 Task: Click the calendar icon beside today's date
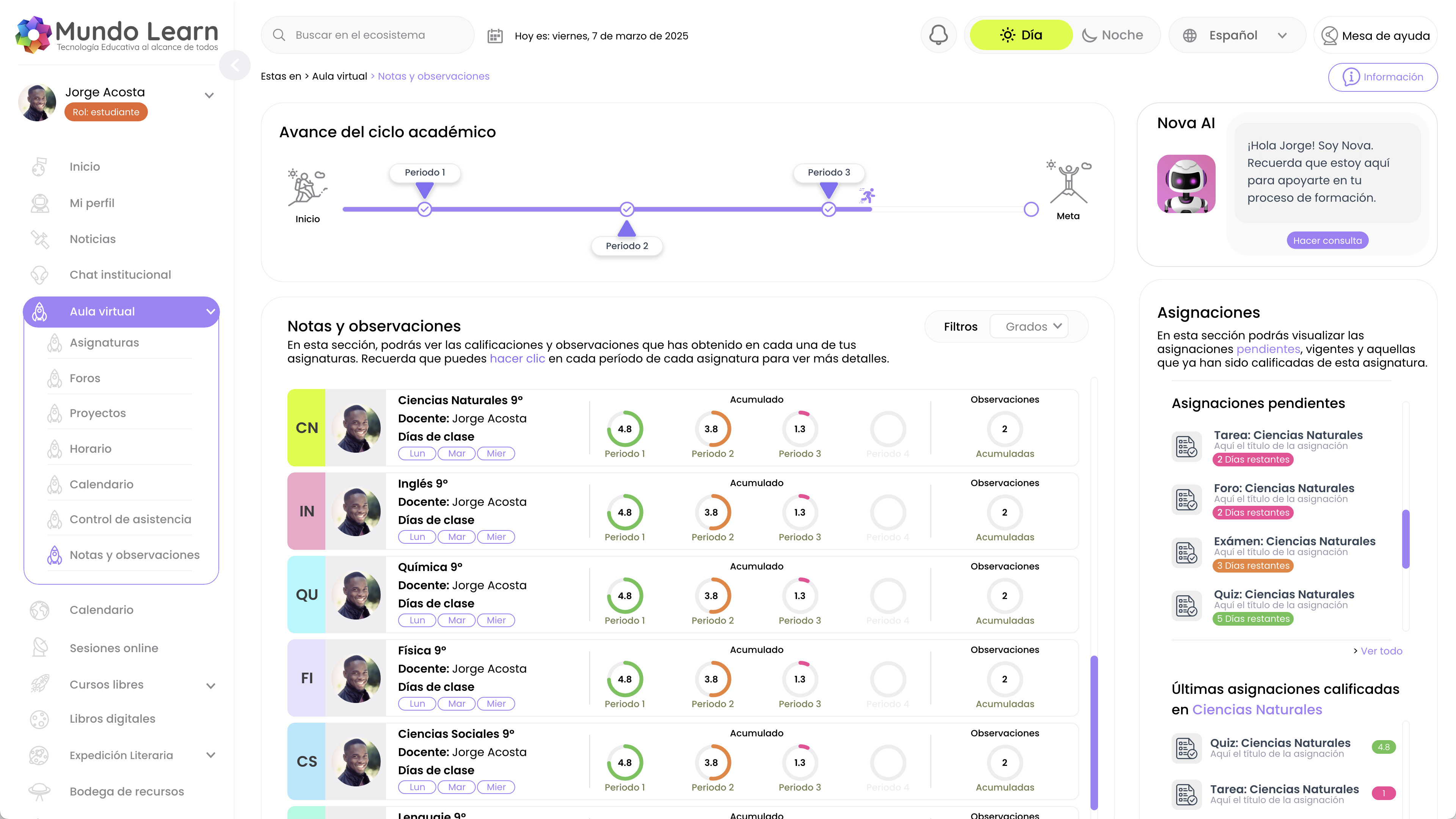point(495,36)
